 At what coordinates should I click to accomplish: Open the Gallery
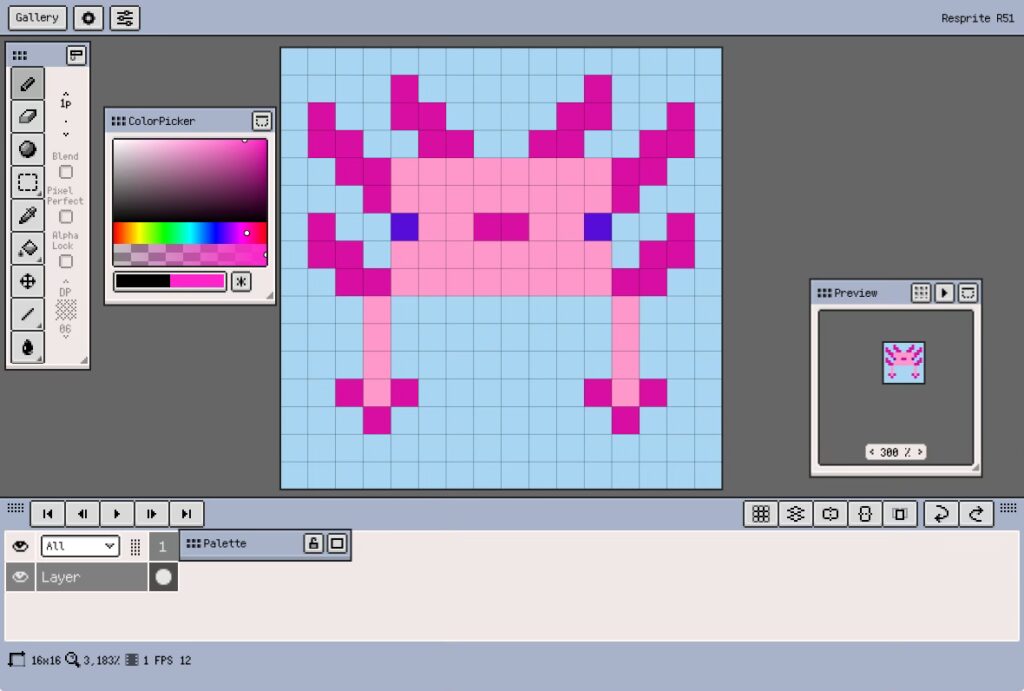[x=36, y=17]
